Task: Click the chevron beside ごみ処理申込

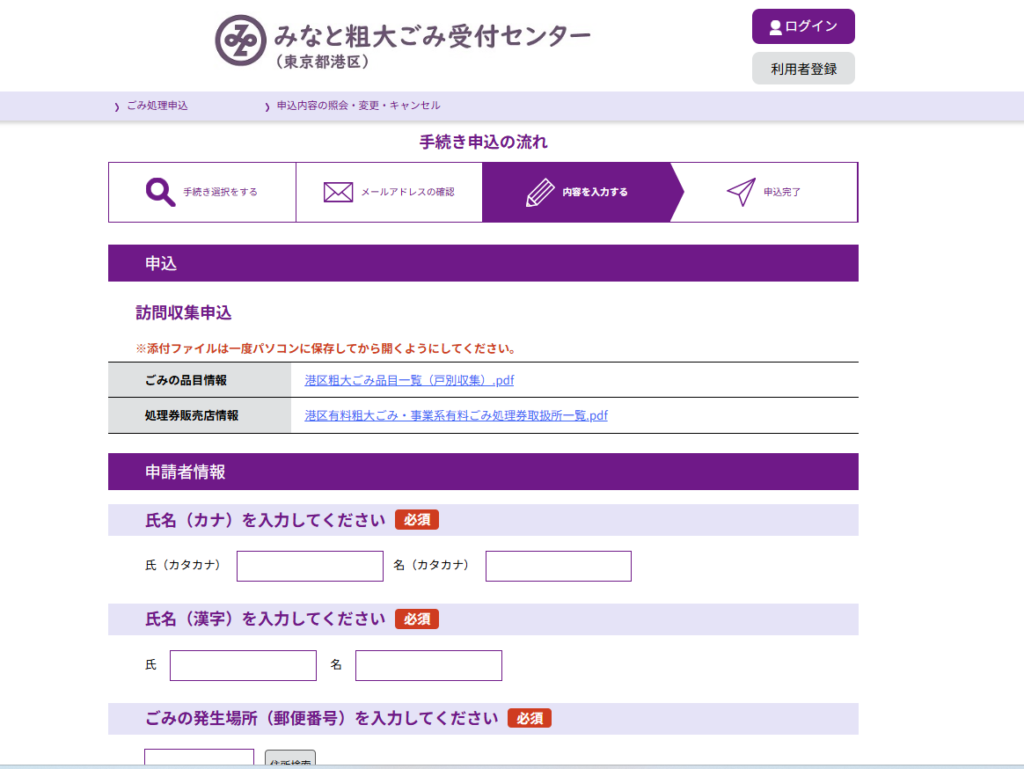Action: coord(117,106)
